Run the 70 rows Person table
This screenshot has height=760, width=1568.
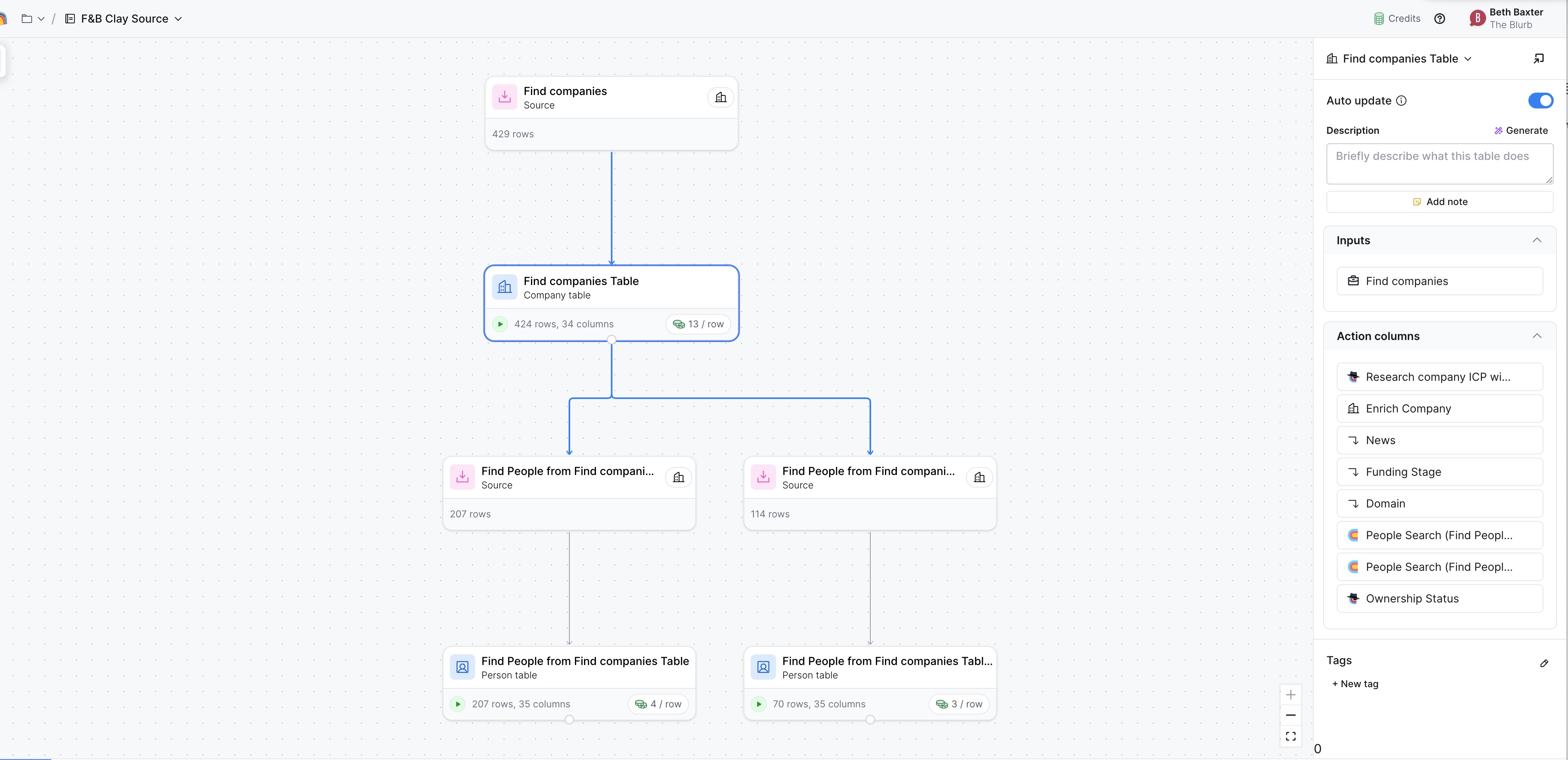pos(758,704)
